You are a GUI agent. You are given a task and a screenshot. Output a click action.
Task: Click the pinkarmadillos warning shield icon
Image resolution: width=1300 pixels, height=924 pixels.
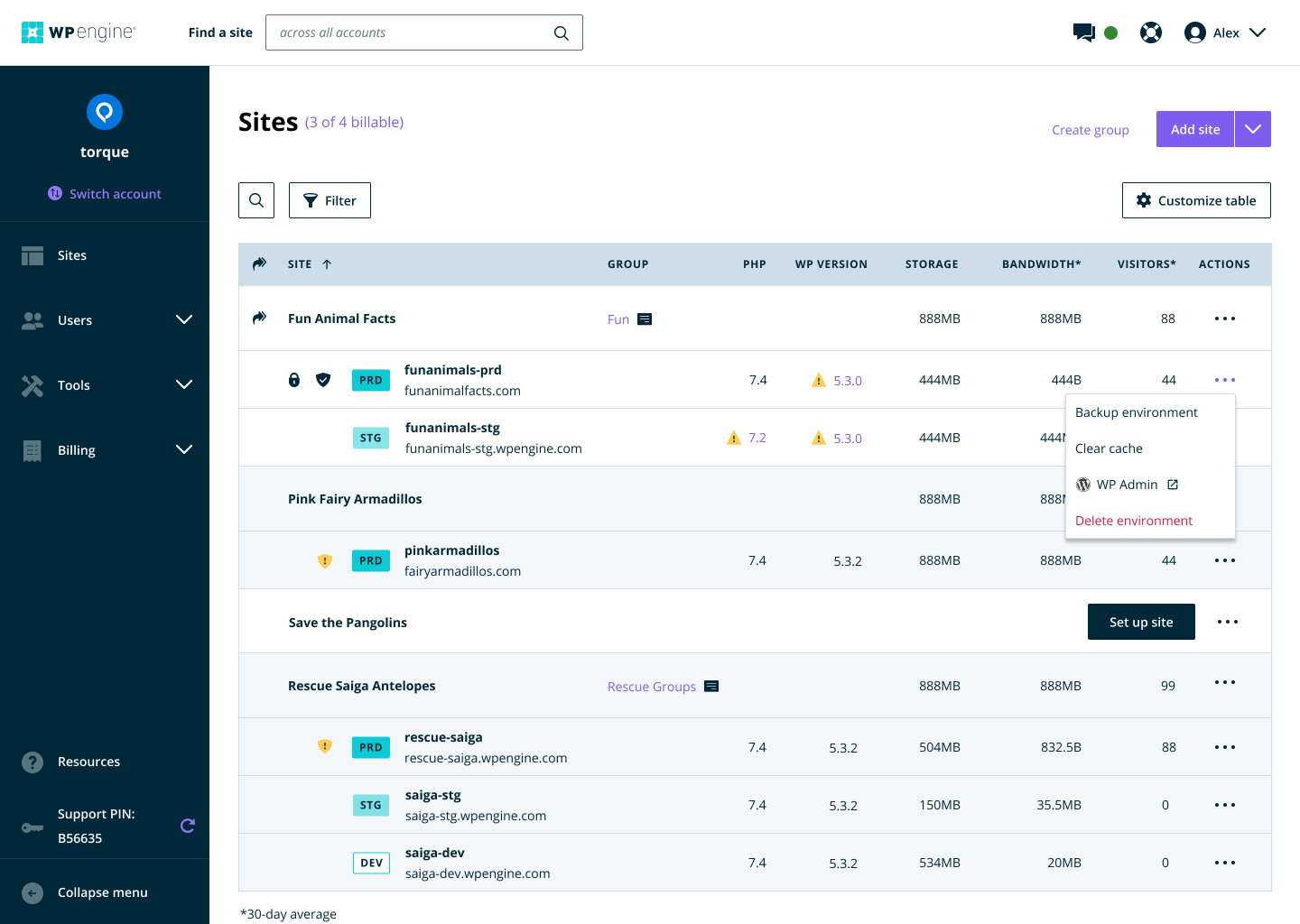(325, 560)
